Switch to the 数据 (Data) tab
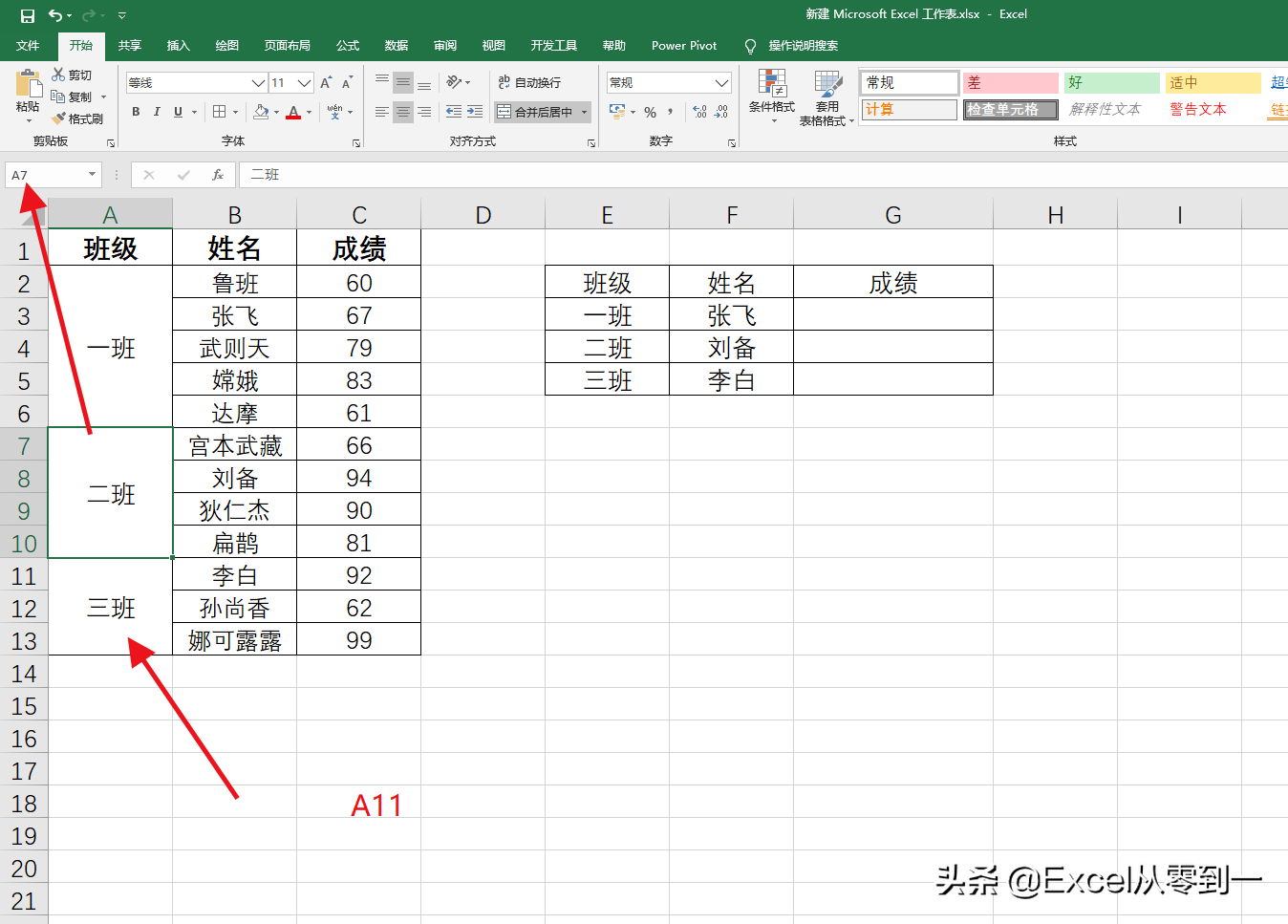The width and height of the screenshot is (1288, 924). pyautogui.click(x=397, y=46)
